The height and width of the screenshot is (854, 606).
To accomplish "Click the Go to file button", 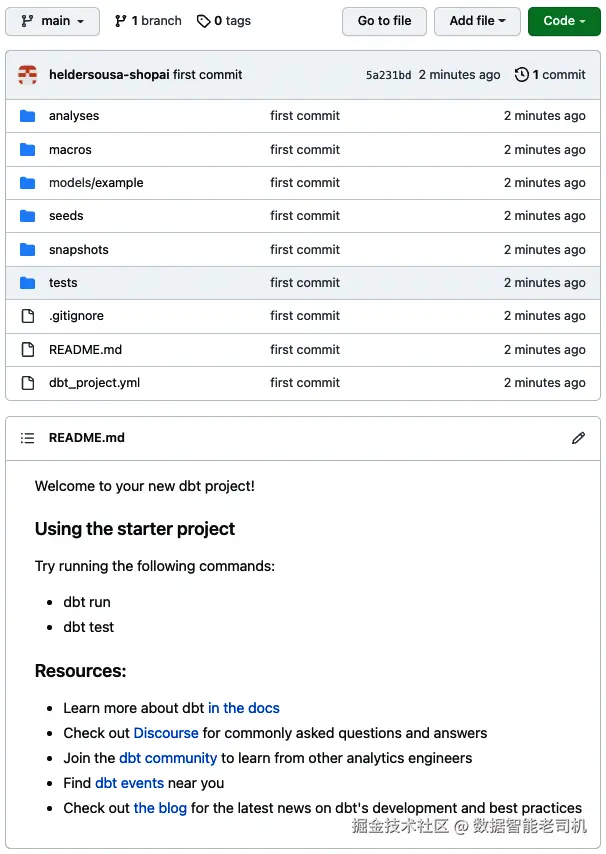I will click(384, 21).
